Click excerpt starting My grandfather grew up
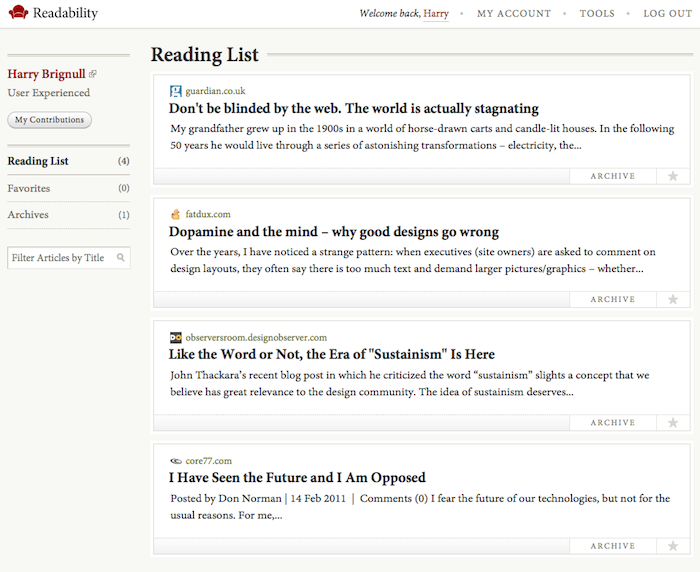This screenshot has height=572, width=700. coord(422,137)
